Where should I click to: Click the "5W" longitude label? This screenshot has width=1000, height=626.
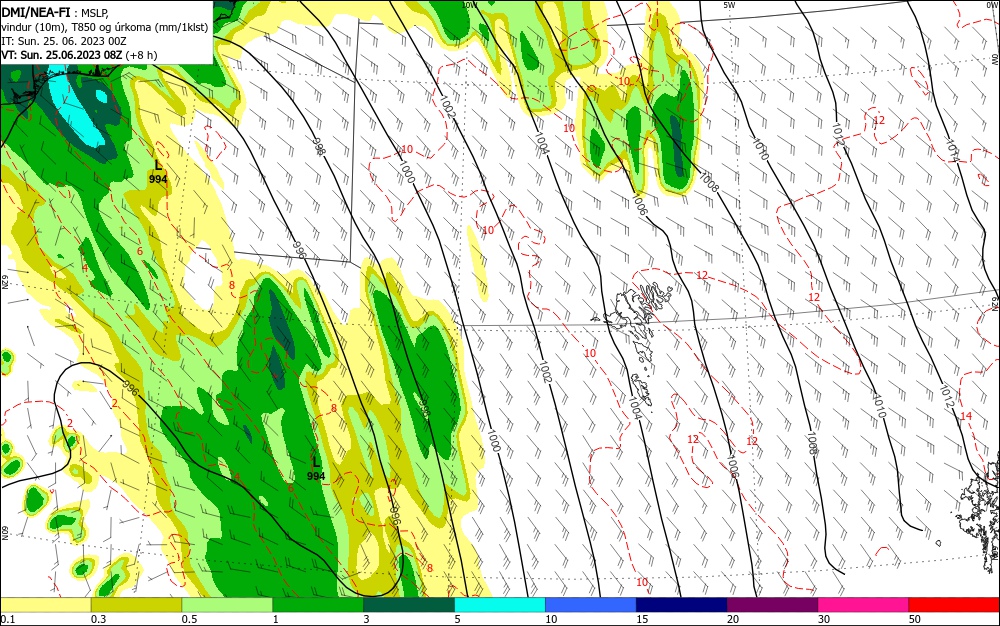pos(729,4)
